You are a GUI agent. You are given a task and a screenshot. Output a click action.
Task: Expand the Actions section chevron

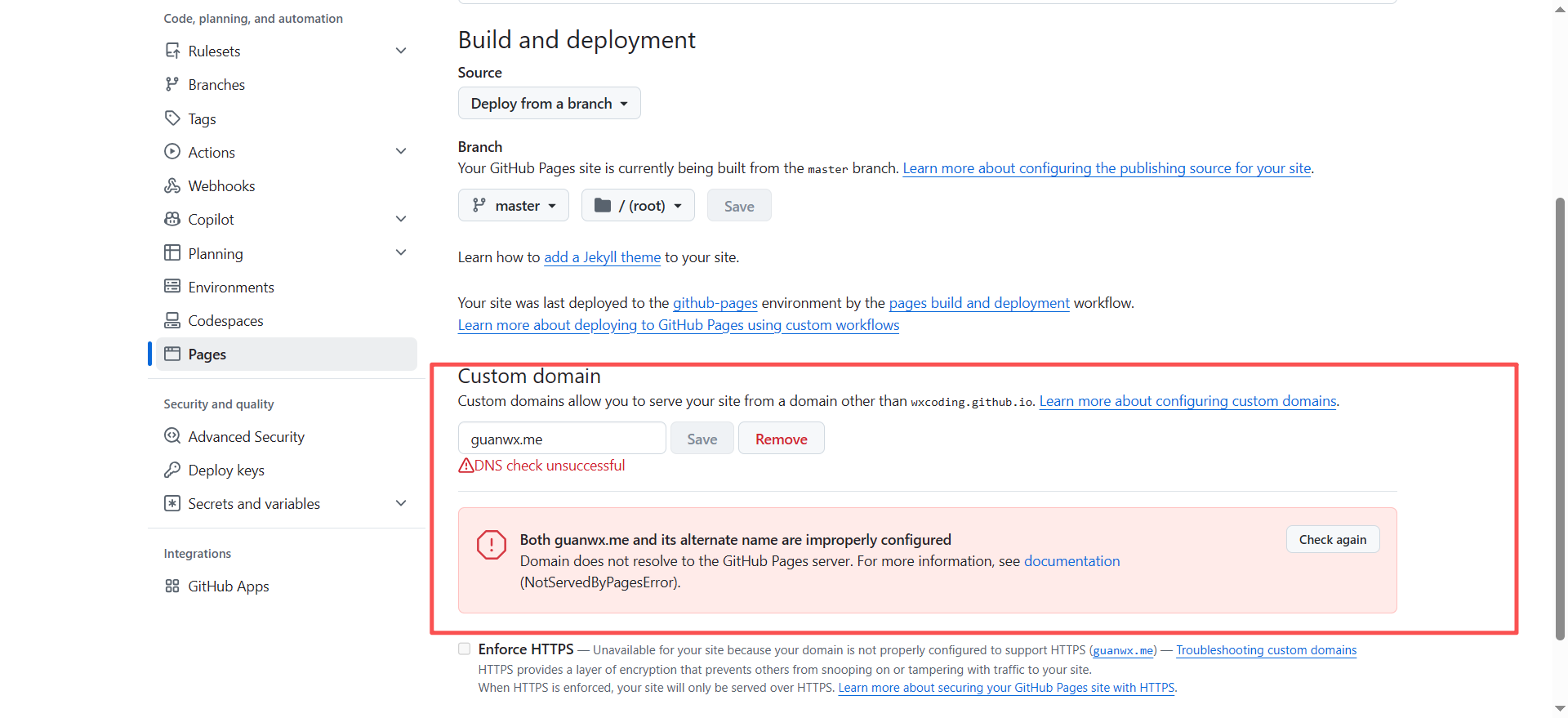(x=401, y=151)
